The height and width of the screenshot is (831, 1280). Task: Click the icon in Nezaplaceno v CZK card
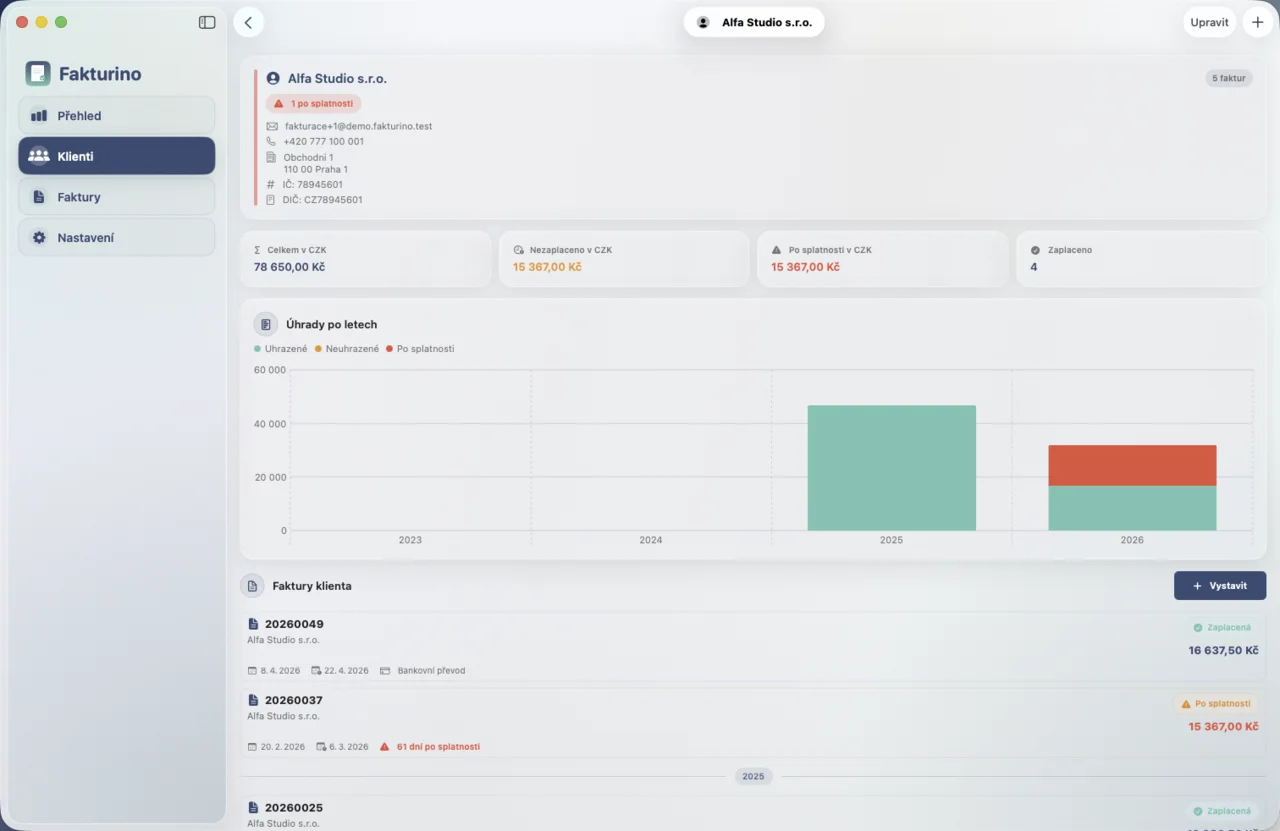[x=518, y=250]
